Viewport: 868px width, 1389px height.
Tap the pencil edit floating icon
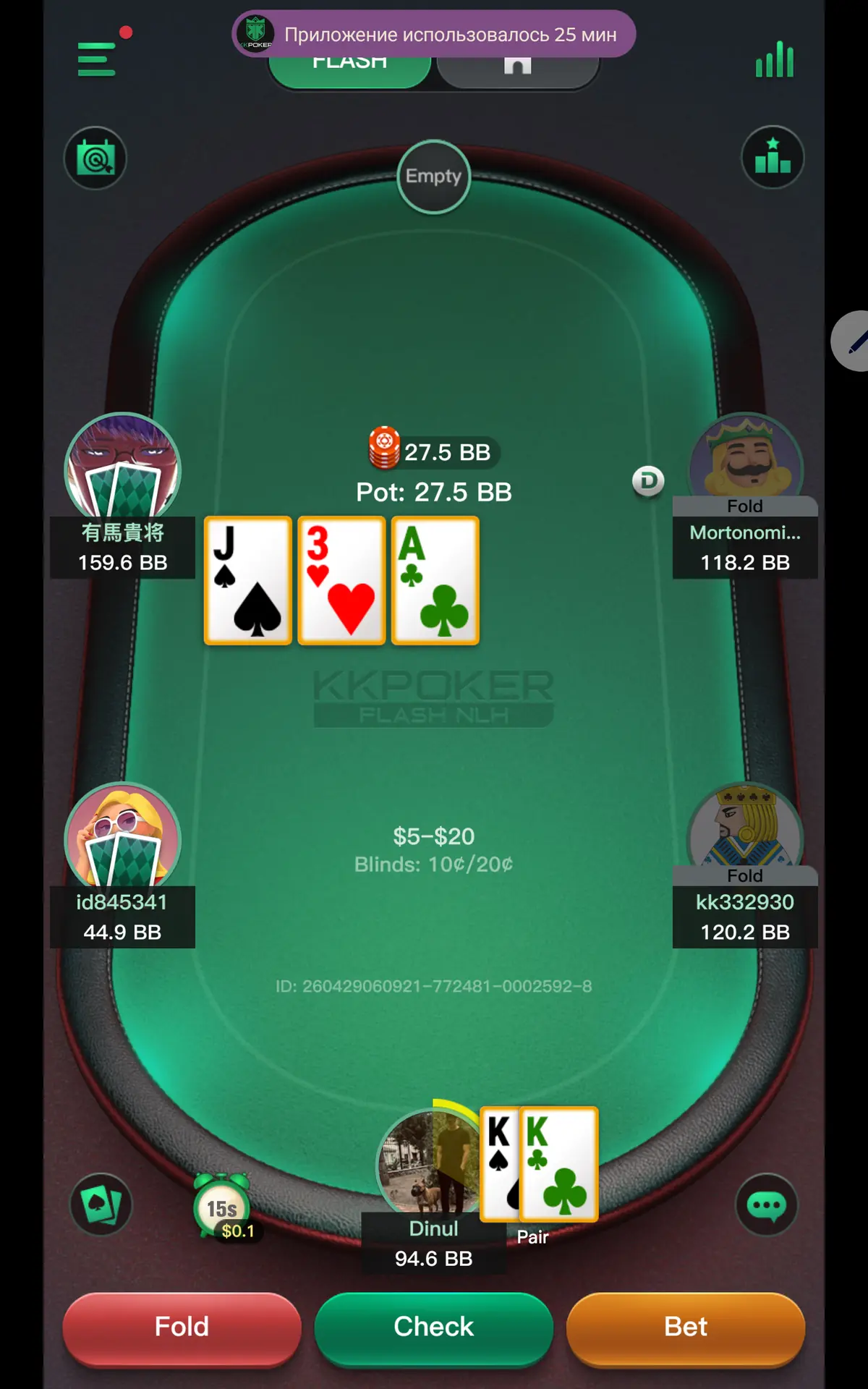click(x=852, y=341)
